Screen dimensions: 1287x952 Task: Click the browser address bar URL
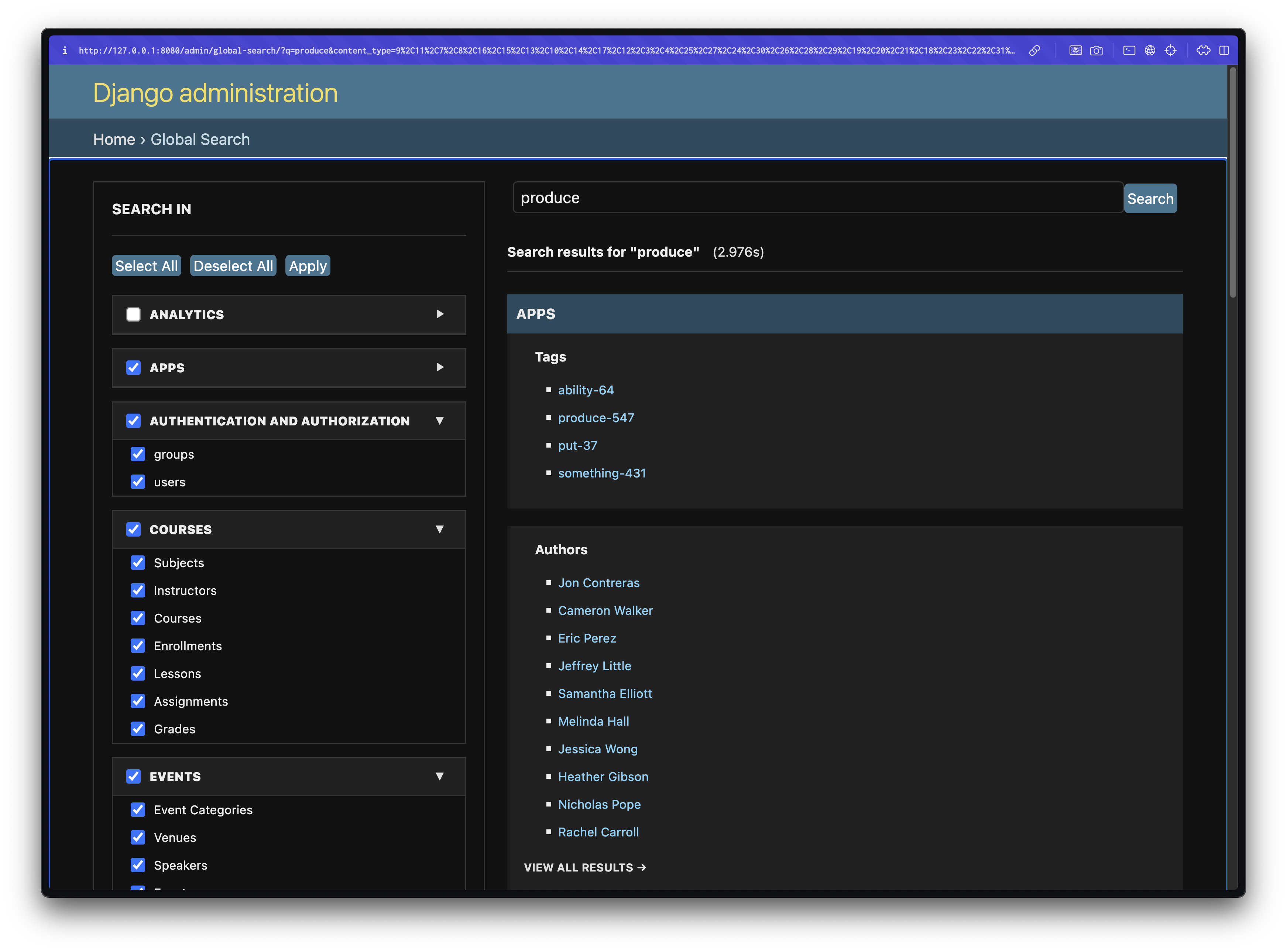[x=546, y=51]
